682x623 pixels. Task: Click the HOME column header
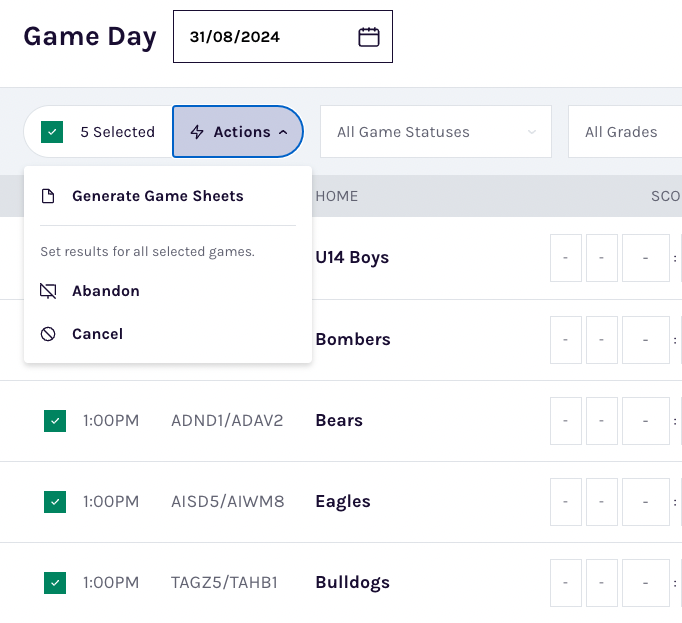point(336,196)
